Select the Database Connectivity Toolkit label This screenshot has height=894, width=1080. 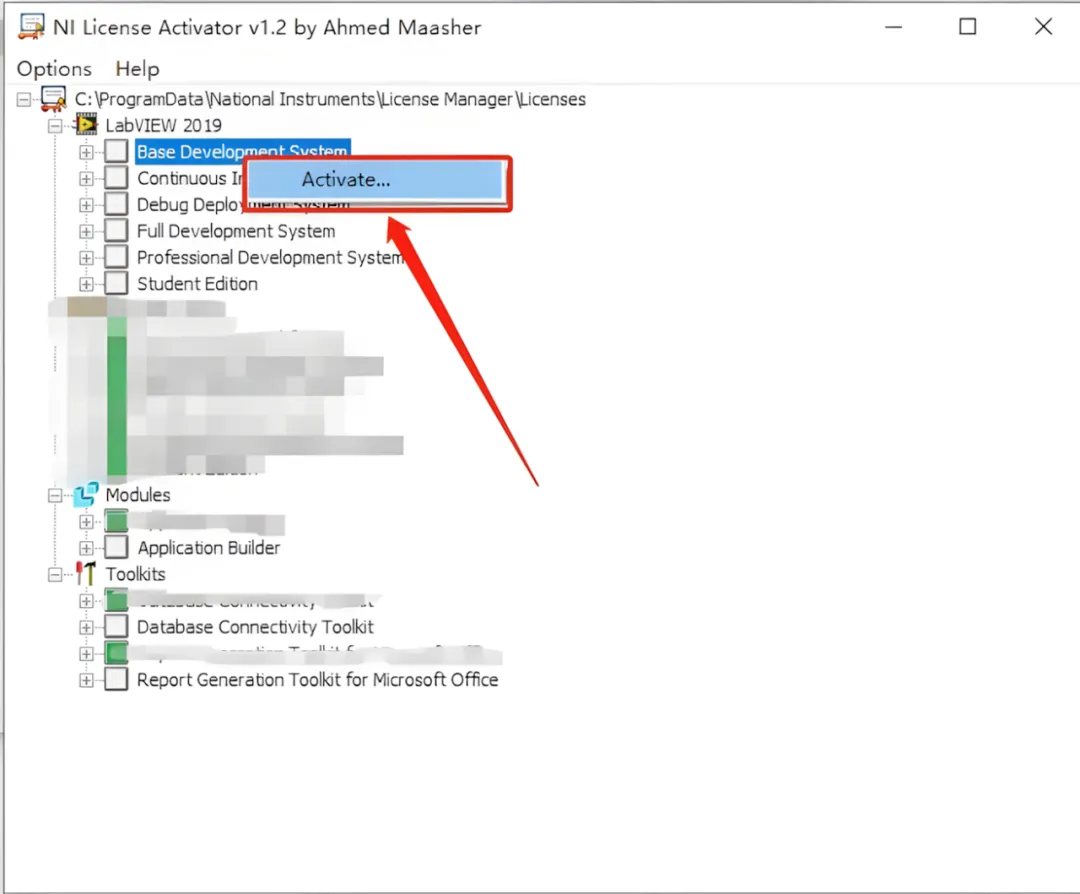click(255, 627)
